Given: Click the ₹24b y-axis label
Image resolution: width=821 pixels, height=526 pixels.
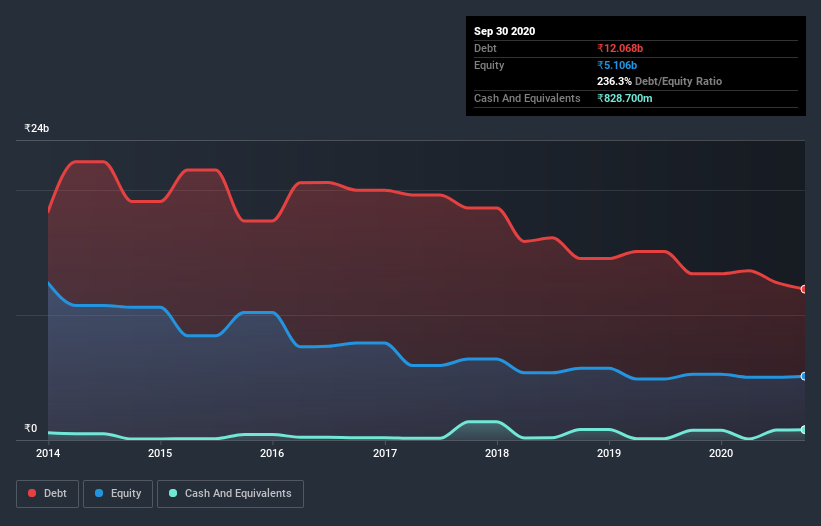Looking at the screenshot, I should click(x=37, y=128).
